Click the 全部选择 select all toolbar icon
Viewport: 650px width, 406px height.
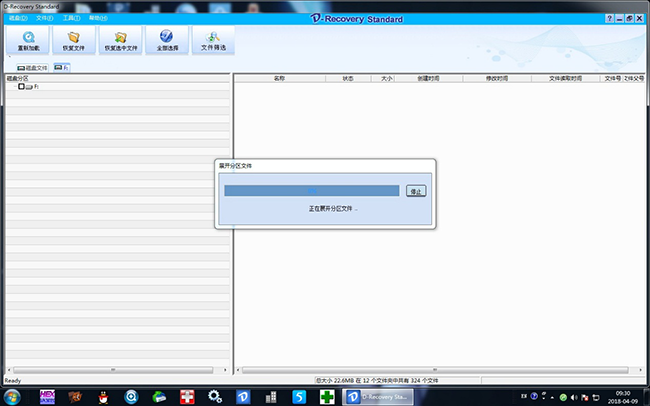pyautogui.click(x=167, y=40)
